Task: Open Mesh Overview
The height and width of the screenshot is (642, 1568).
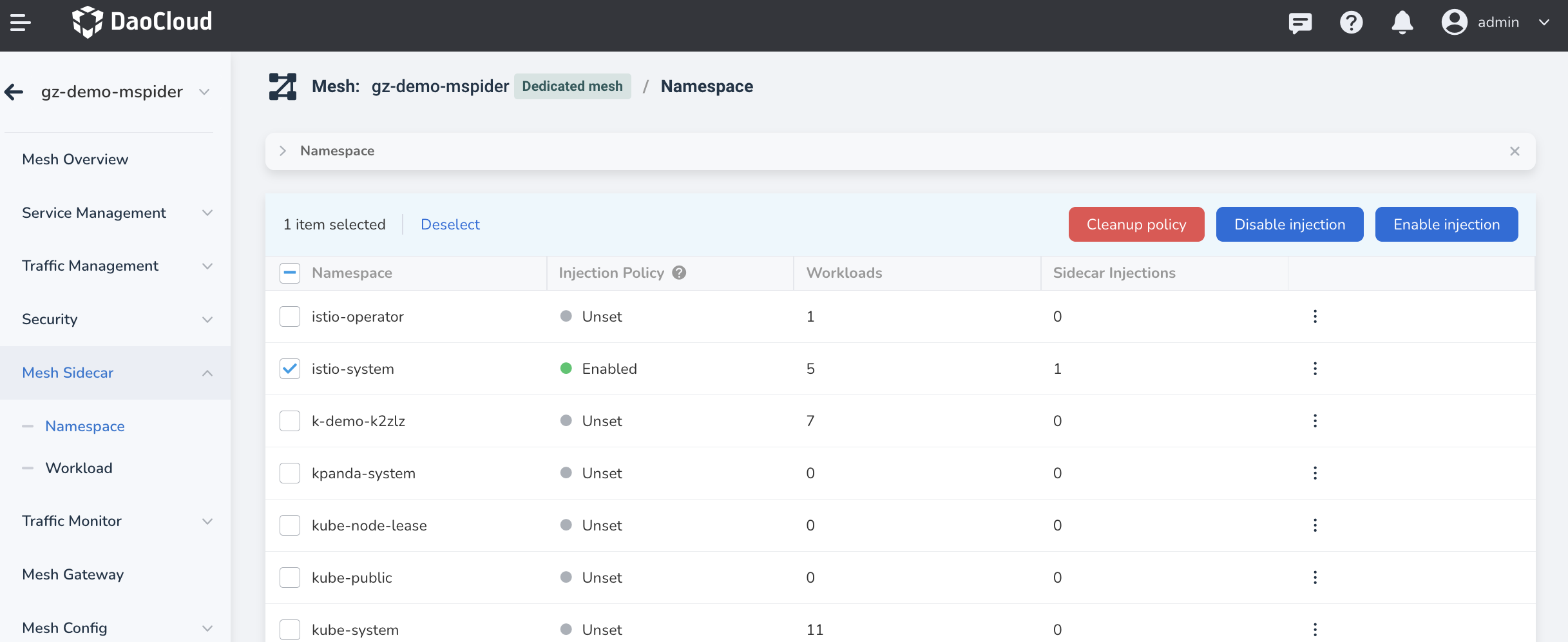Action: [x=75, y=159]
